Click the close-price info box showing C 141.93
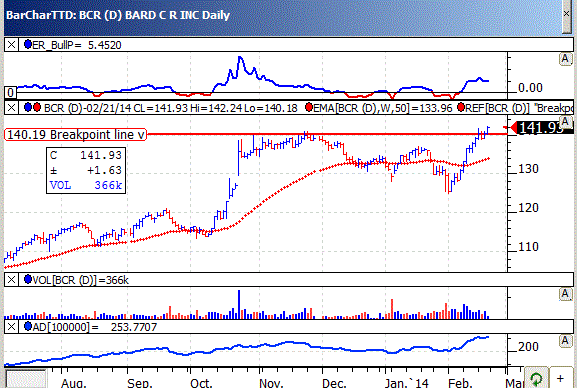577x388 pixels. tap(86, 170)
